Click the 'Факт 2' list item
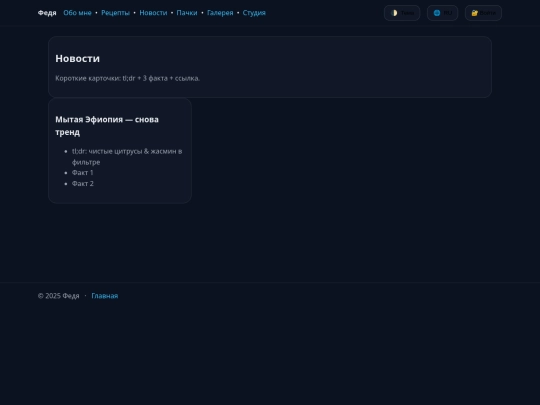This screenshot has height=405, width=540. coord(83,184)
